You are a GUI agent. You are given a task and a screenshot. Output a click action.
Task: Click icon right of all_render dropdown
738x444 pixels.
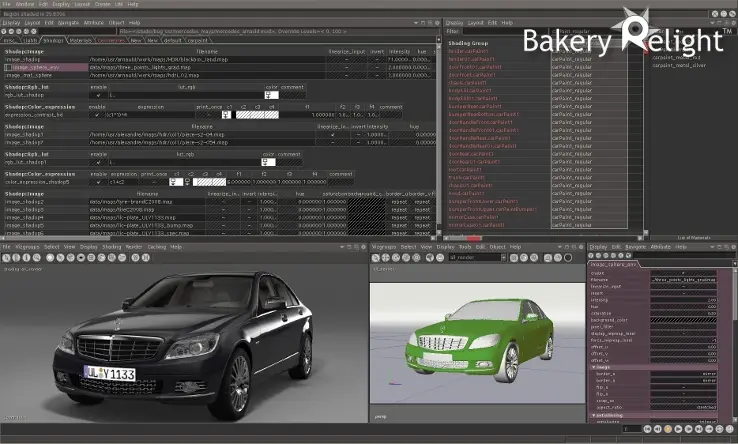point(514,258)
